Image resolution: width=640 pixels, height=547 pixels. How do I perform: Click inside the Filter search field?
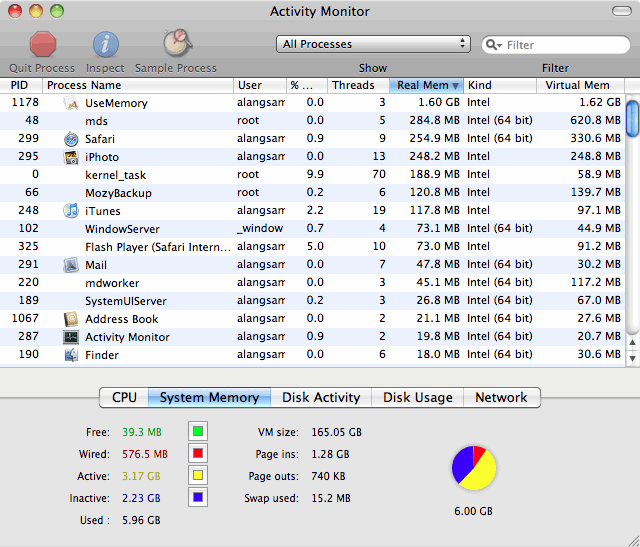click(556, 44)
